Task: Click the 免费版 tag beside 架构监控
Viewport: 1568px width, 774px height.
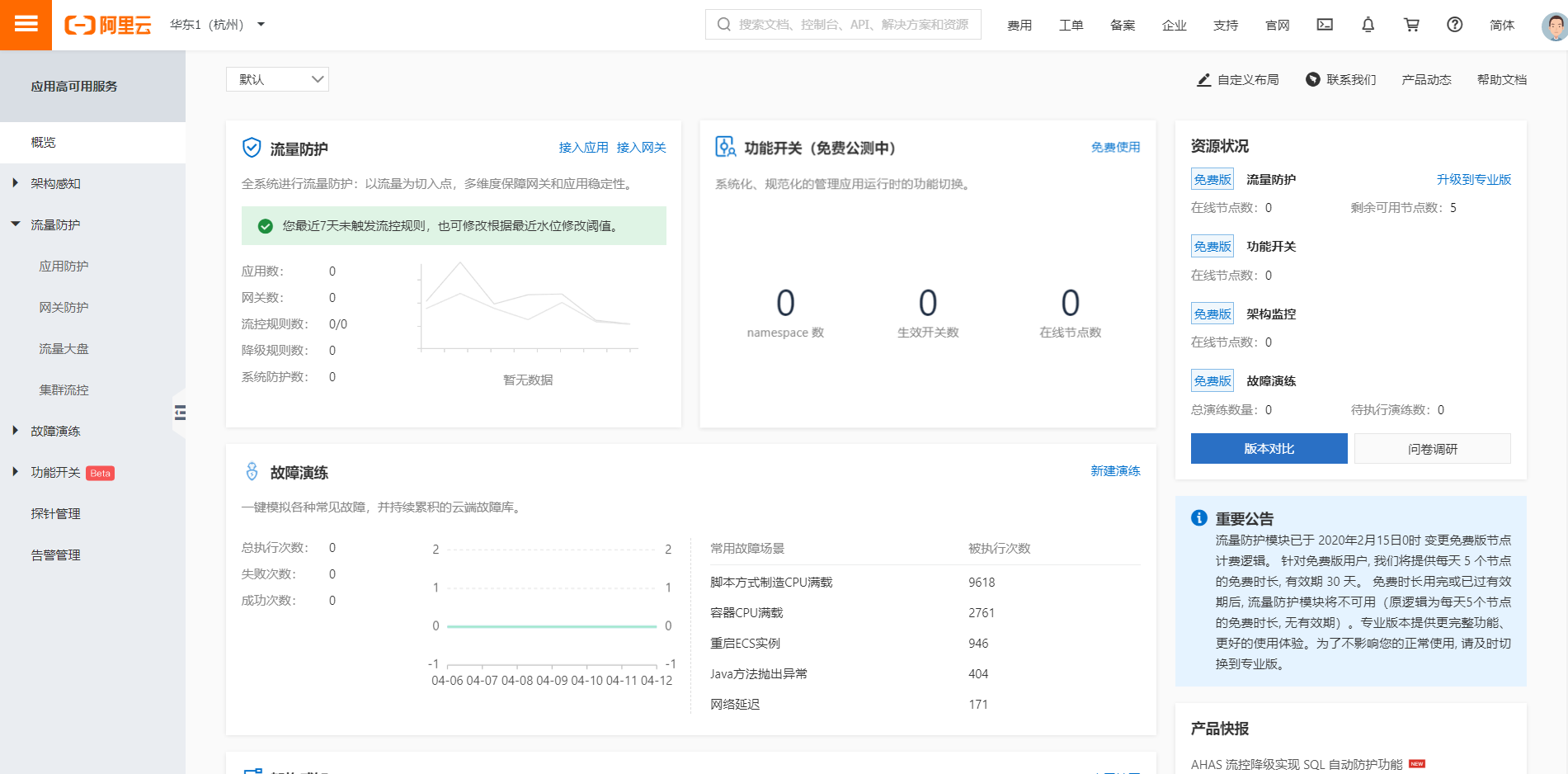Action: [x=1212, y=314]
